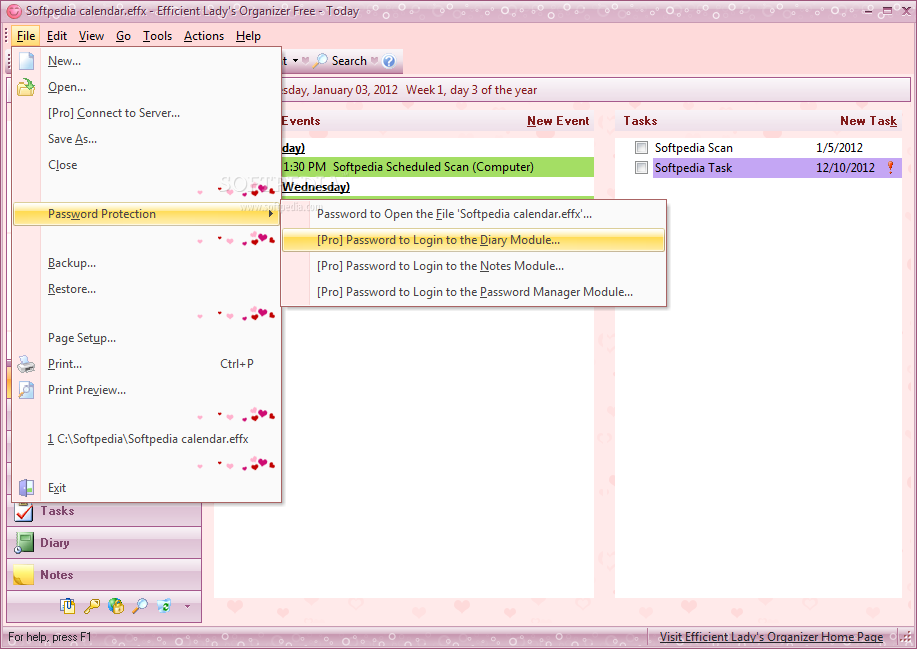This screenshot has width=917, height=649.
Task: Click the golden key password icon in sidebar footer
Action: tap(92, 606)
